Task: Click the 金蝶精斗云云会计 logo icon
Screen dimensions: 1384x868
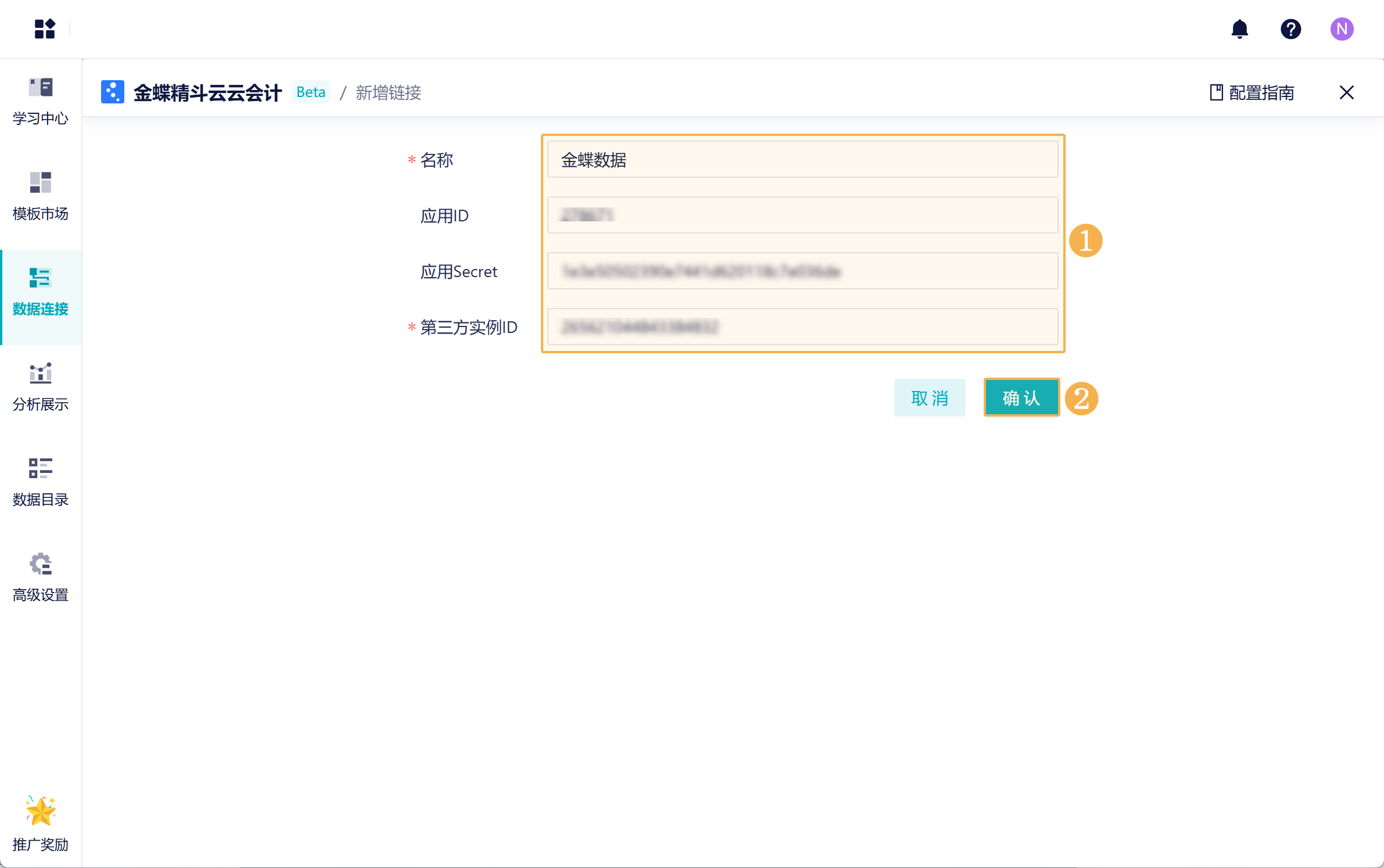Action: click(112, 92)
